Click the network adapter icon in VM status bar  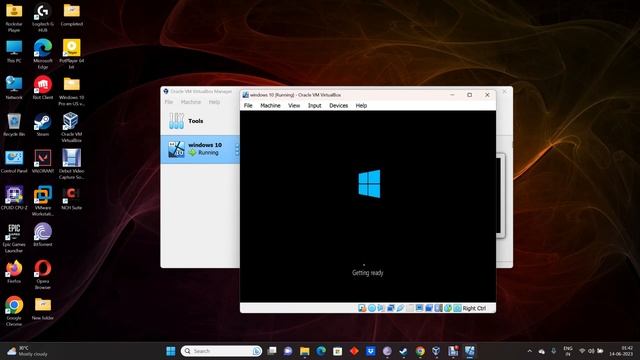[391, 308]
